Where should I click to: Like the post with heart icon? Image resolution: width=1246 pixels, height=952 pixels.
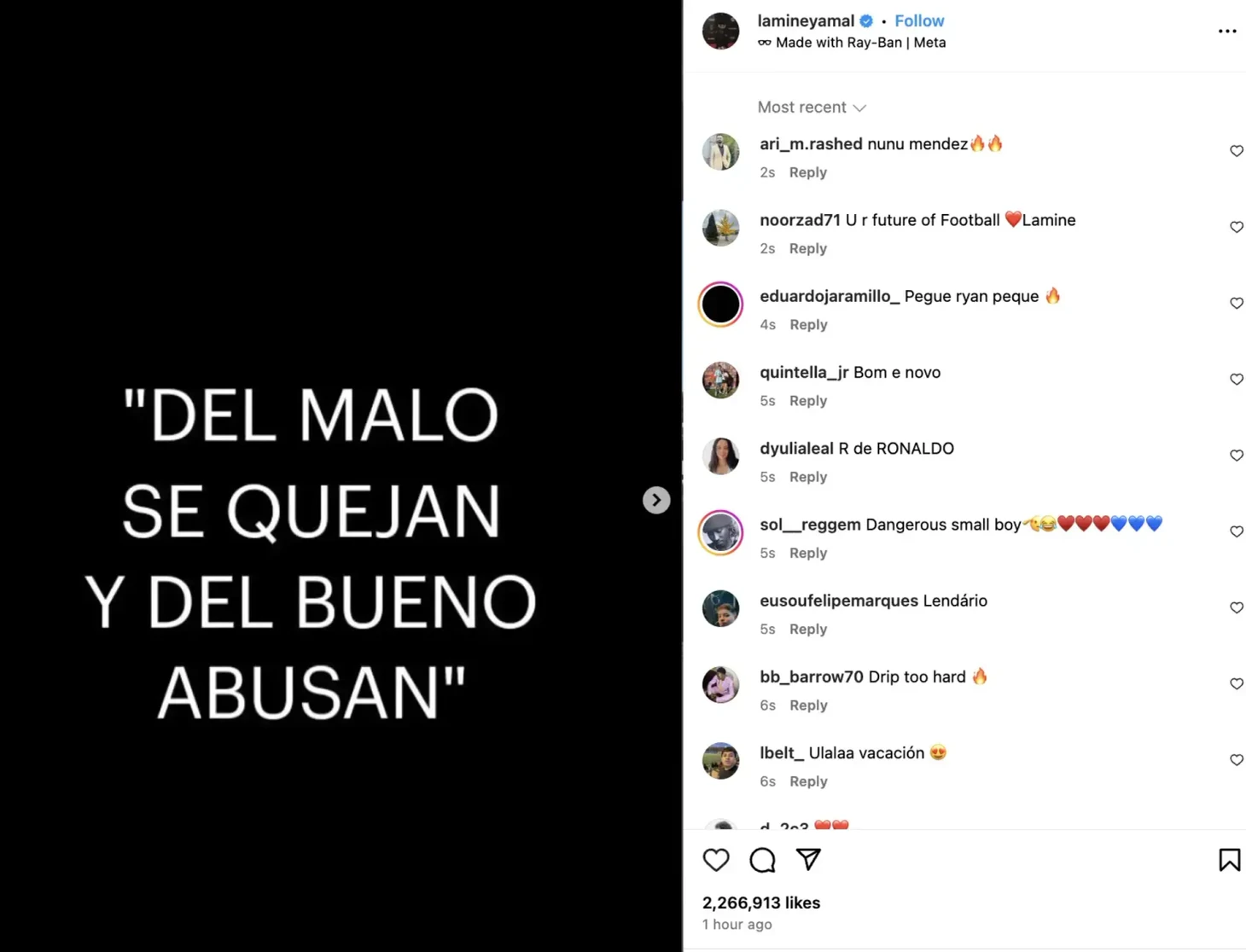pyautogui.click(x=716, y=860)
